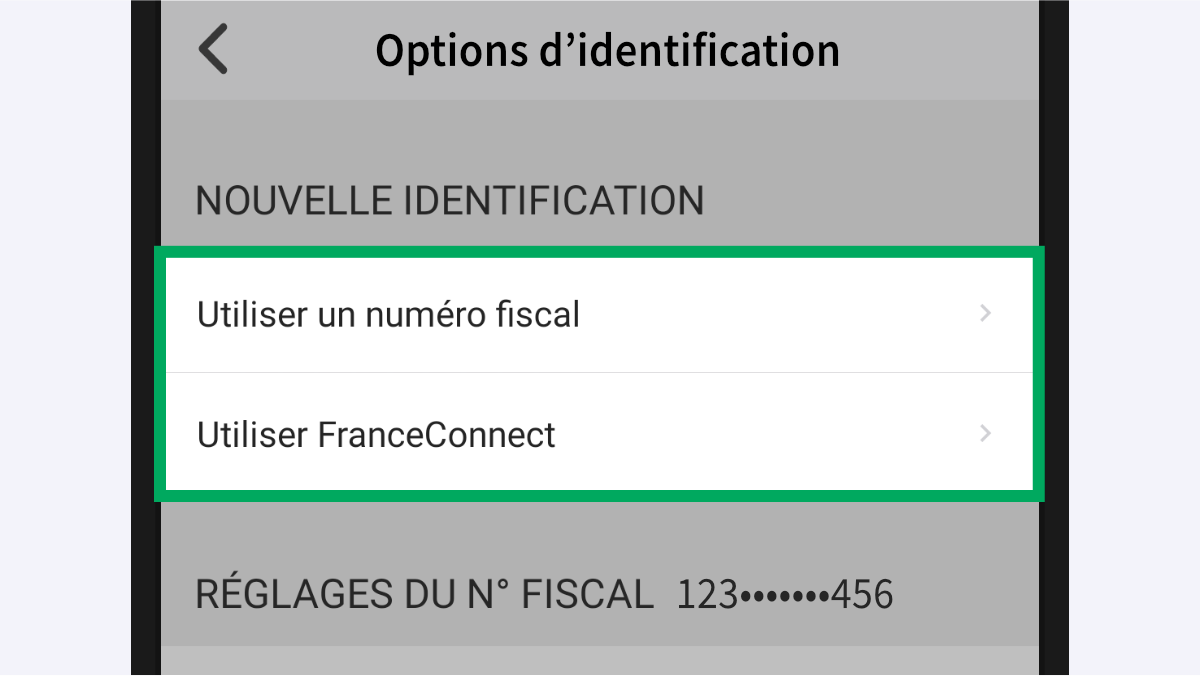Click the "NOUVELLE IDENTIFICATION" section heading
This screenshot has height=676, width=1200.
(x=449, y=201)
